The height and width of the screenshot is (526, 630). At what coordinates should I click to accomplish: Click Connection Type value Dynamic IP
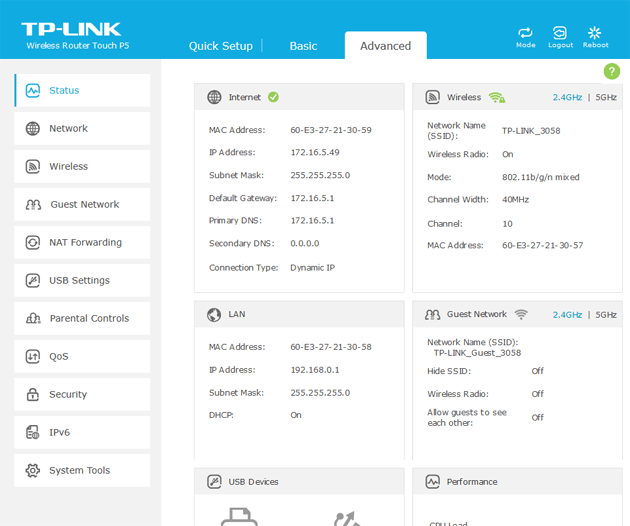312,268
